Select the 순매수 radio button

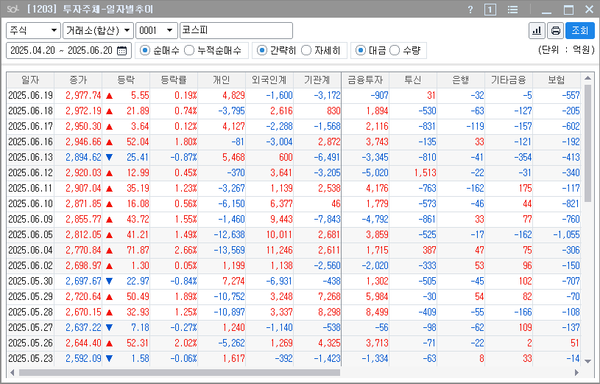coord(145,50)
